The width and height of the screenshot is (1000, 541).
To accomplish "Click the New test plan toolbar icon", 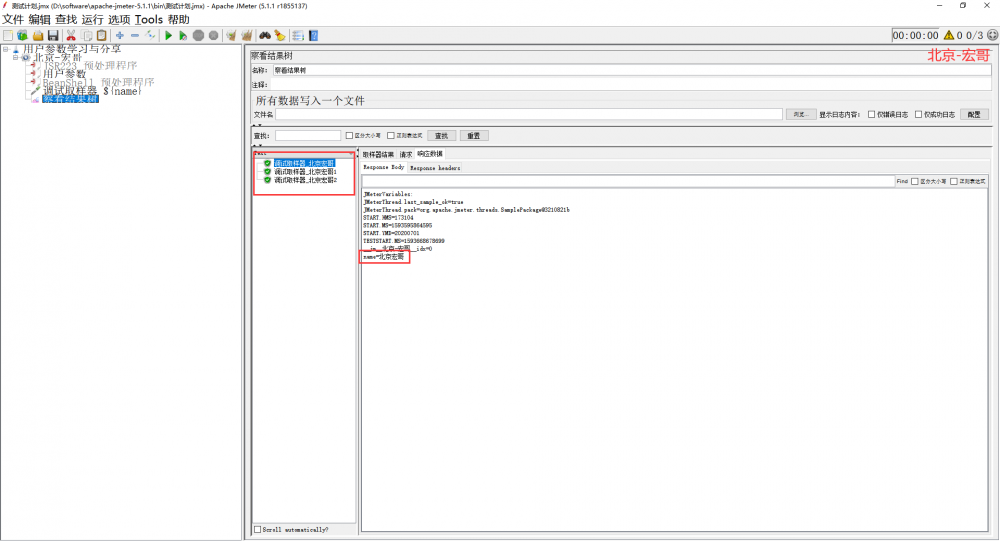I will tap(8, 36).
